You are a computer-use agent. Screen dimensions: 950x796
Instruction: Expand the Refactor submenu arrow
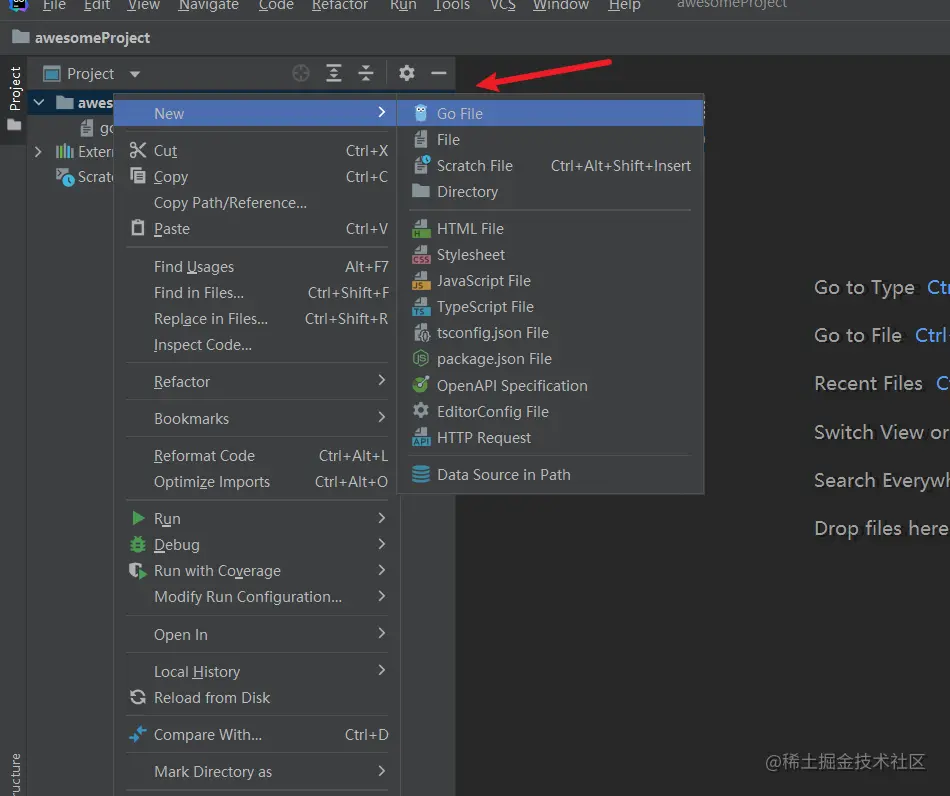click(382, 380)
